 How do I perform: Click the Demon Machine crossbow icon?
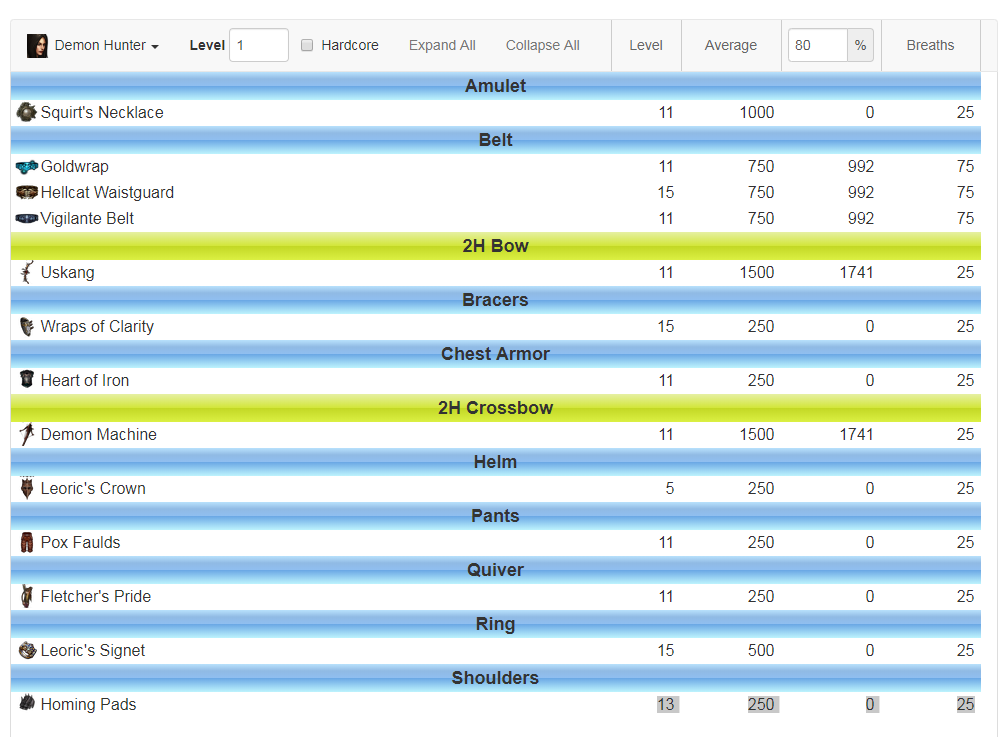(26, 434)
